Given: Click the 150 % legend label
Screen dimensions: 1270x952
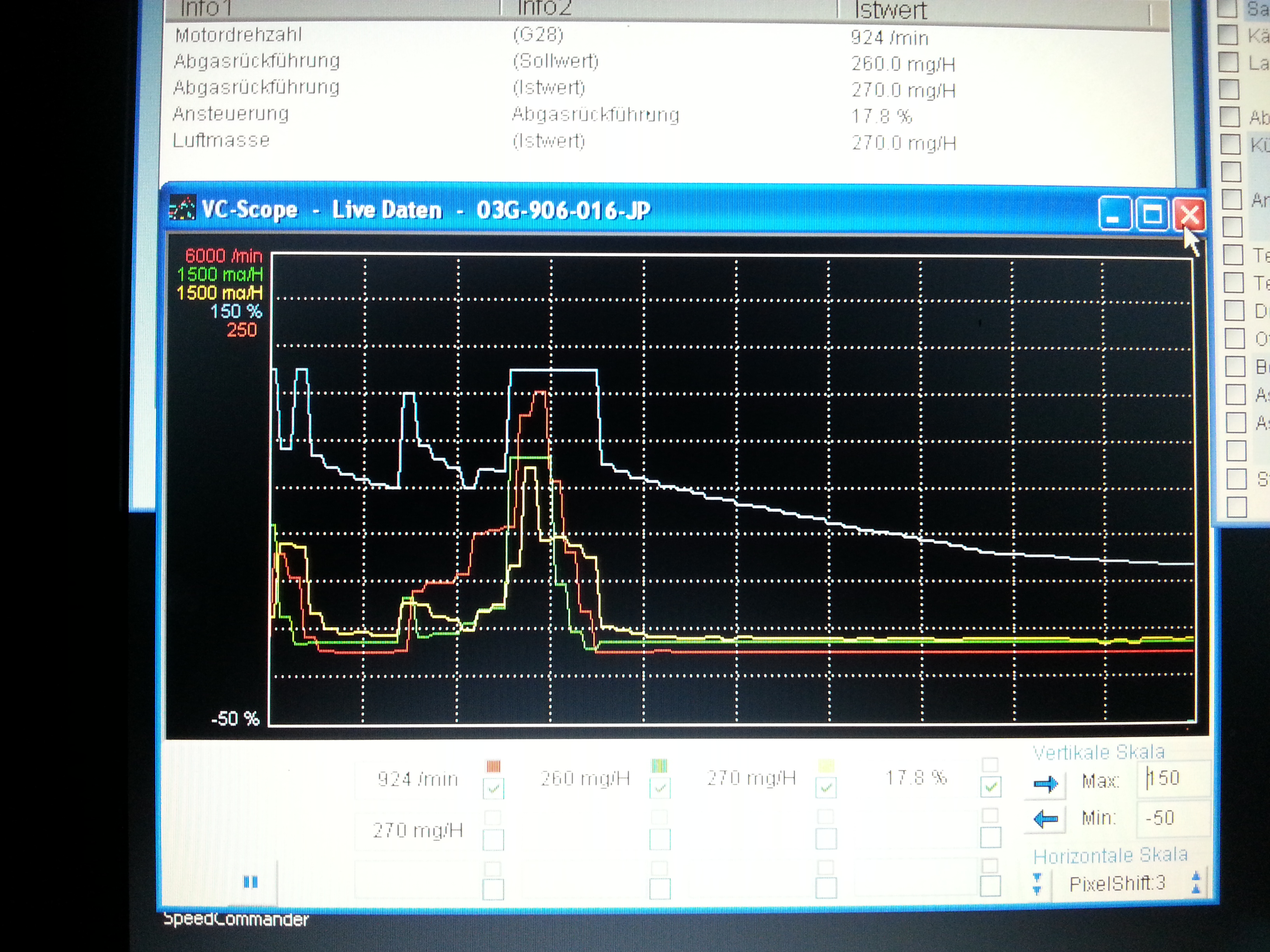Looking at the screenshot, I should pyautogui.click(x=236, y=311).
